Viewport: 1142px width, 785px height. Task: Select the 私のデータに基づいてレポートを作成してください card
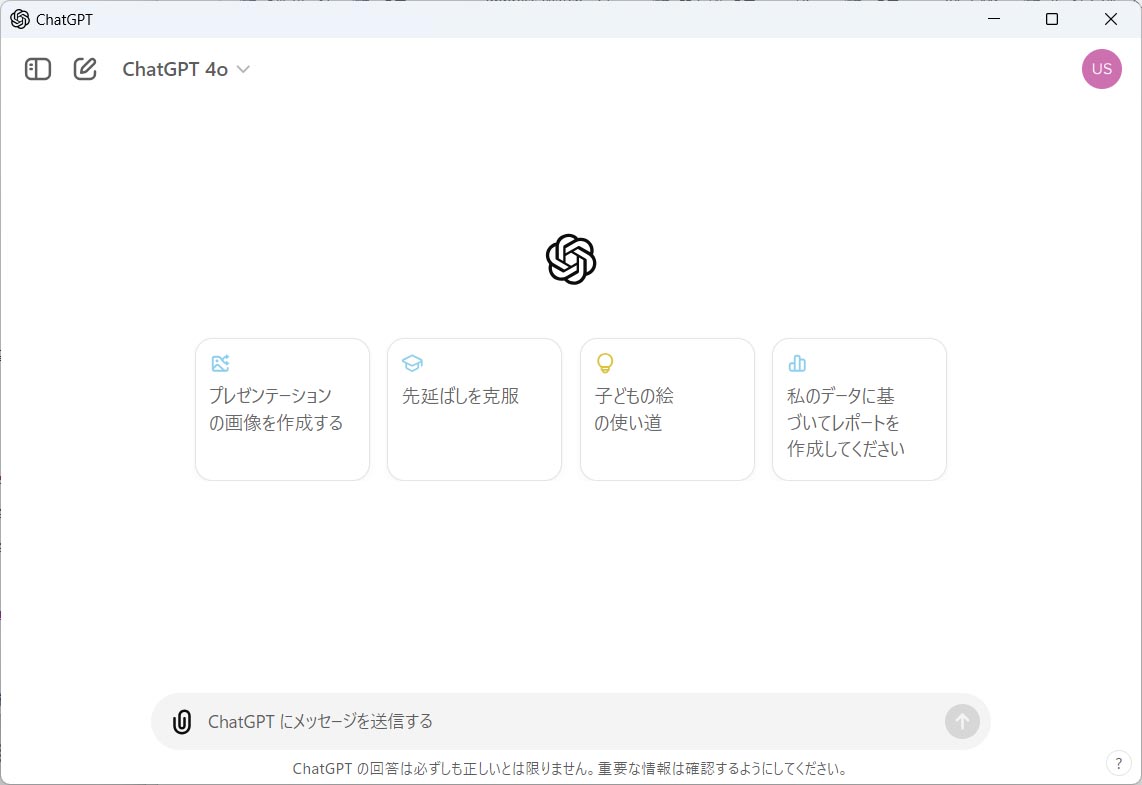coord(859,409)
